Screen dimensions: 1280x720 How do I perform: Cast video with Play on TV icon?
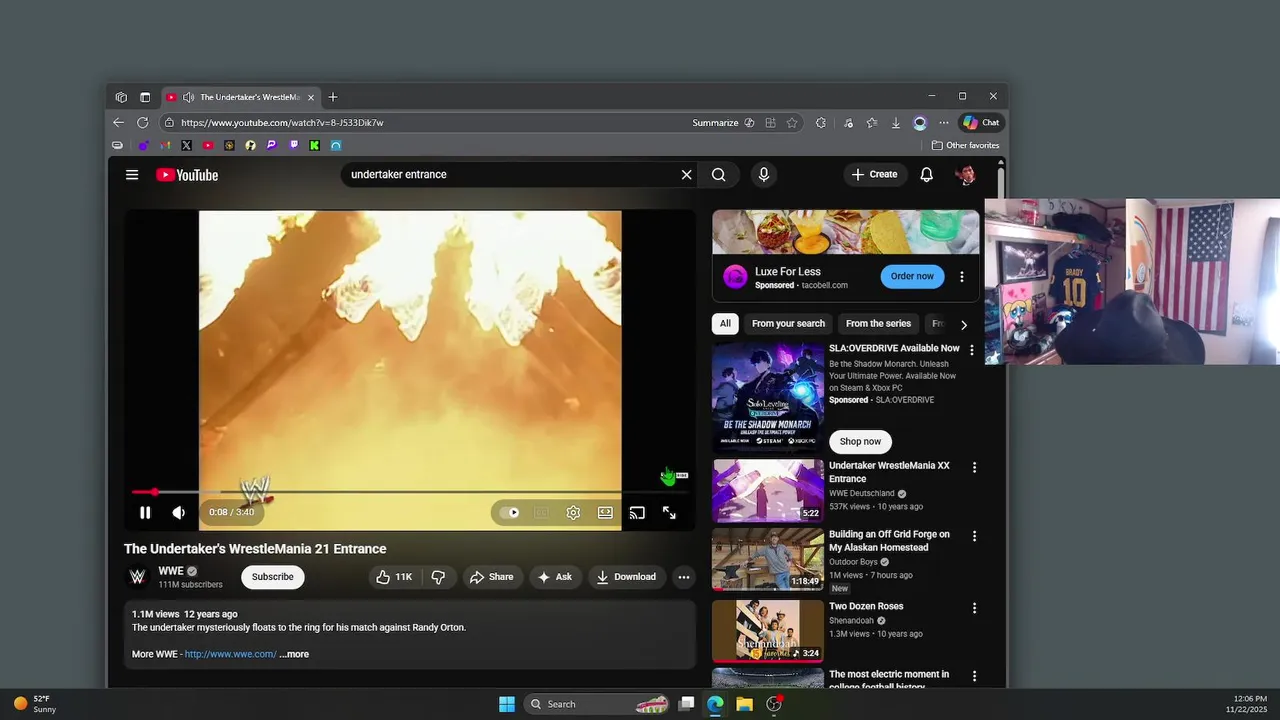(637, 513)
